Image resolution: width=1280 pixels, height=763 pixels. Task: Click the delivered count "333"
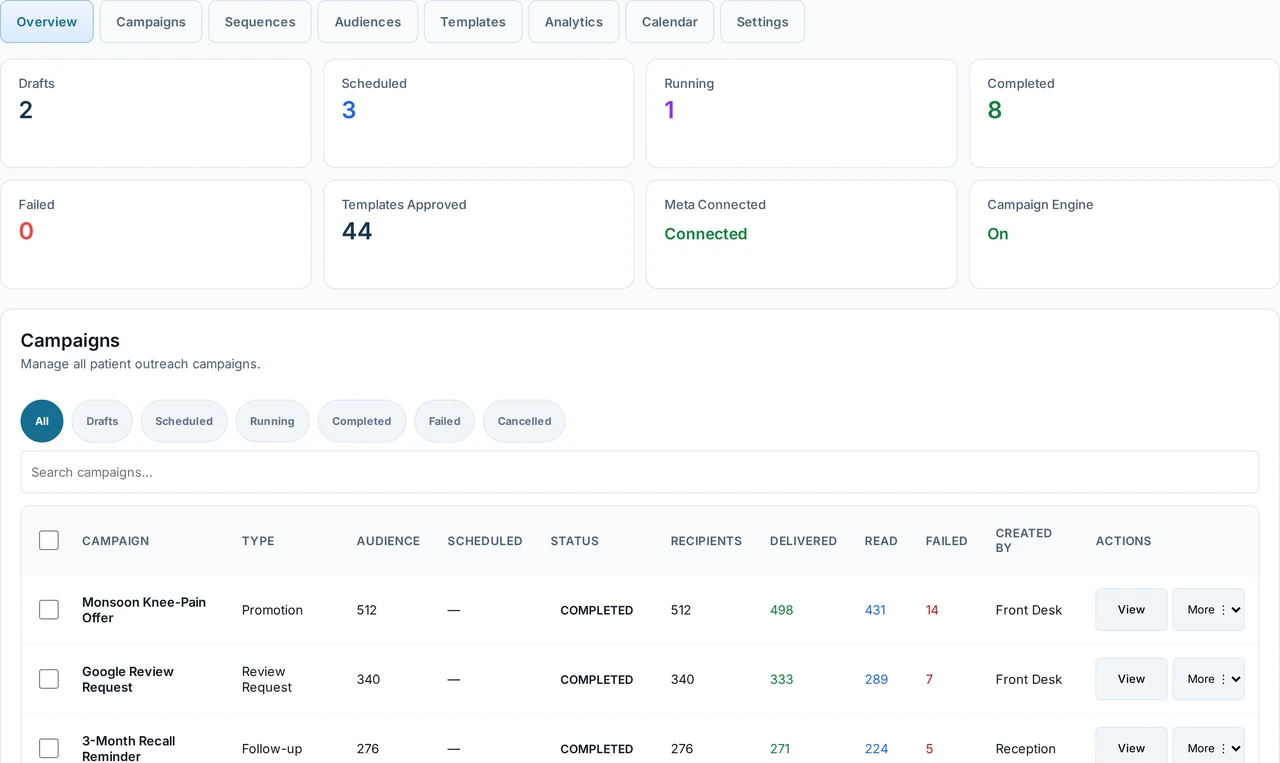781,679
